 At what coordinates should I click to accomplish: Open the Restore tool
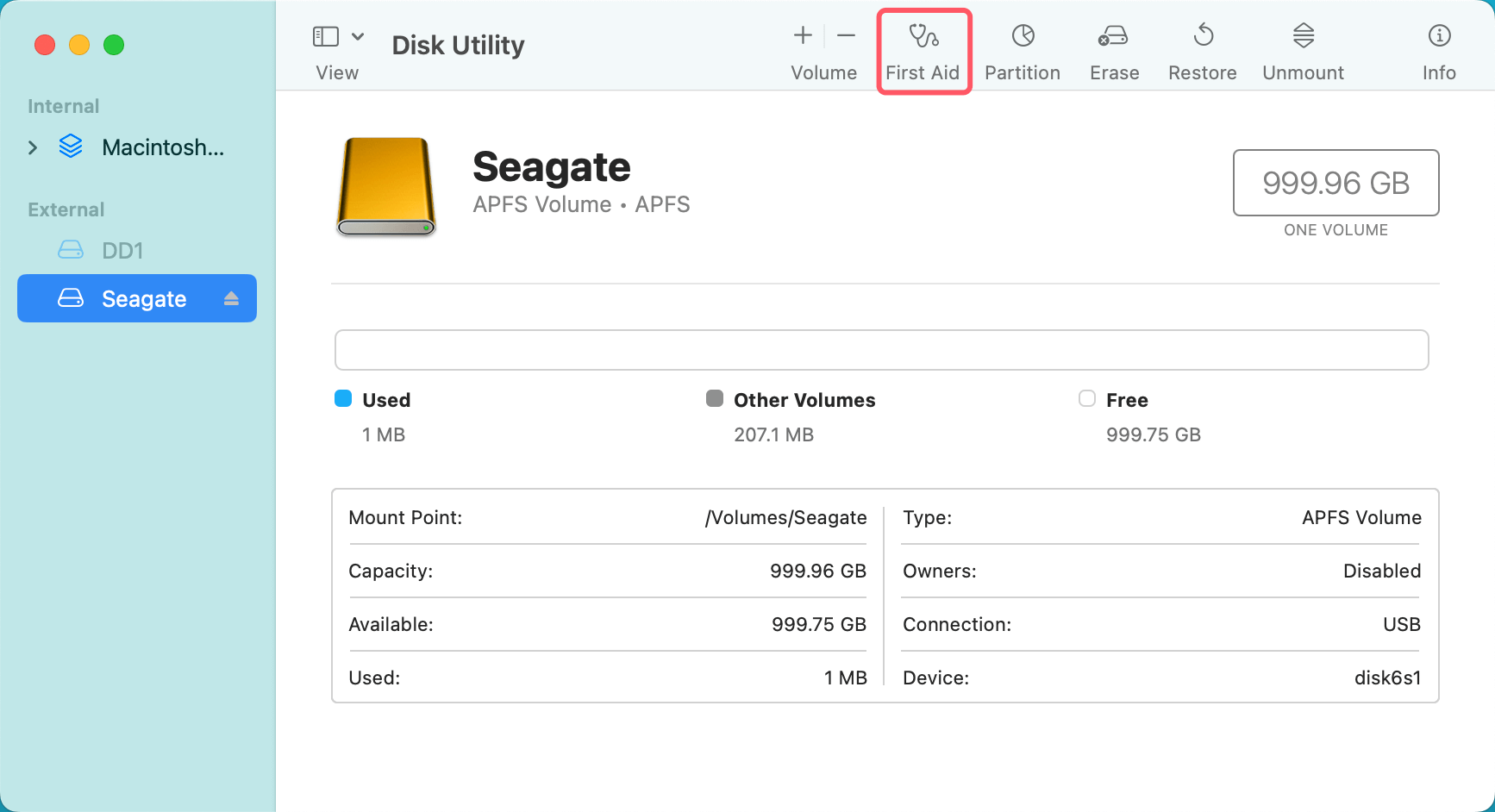click(x=1202, y=50)
